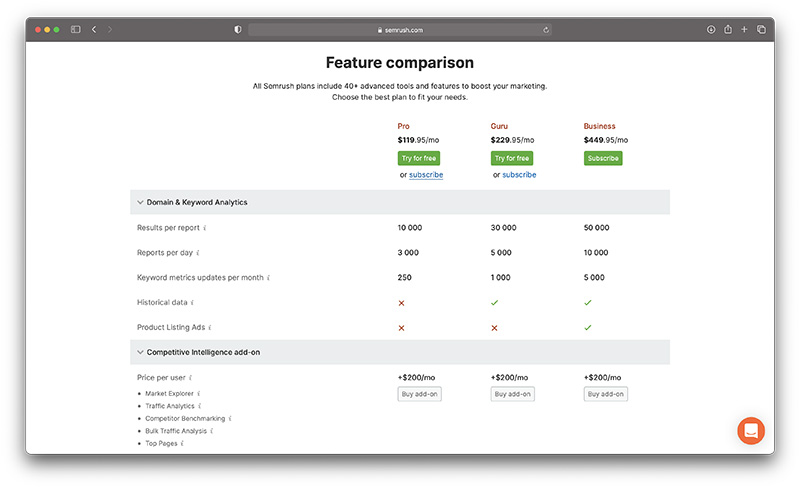Screen dimensions: 800x488
Task: Go back with Safari's back arrow
Action: point(94,30)
